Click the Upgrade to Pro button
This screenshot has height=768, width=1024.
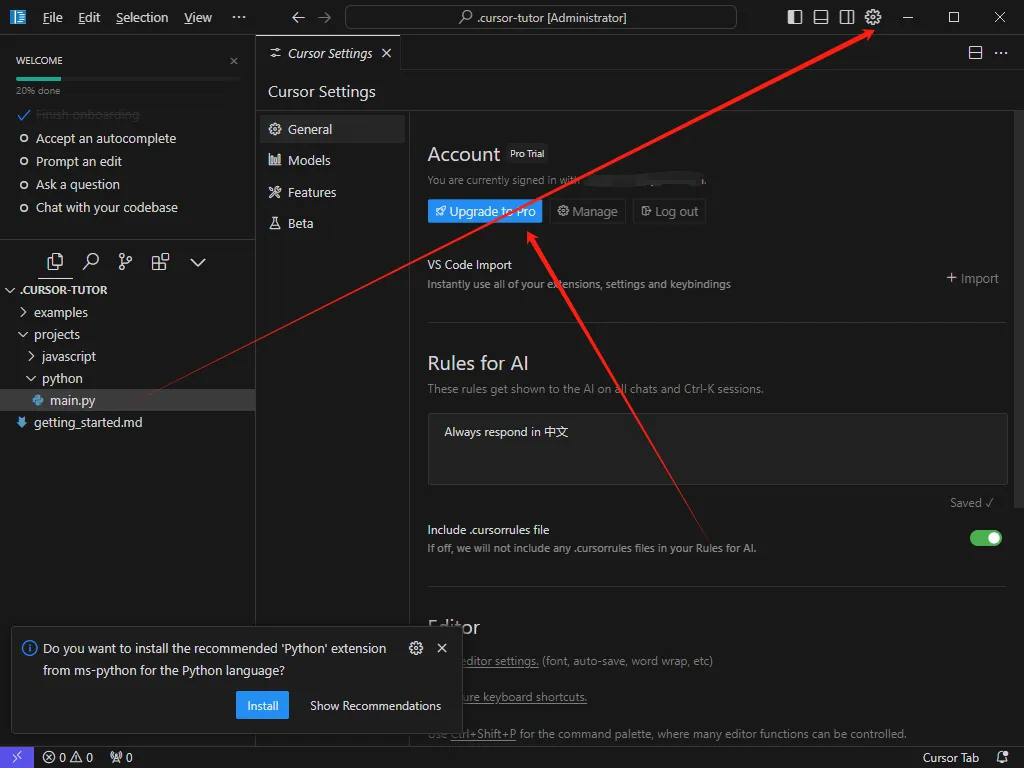click(485, 211)
